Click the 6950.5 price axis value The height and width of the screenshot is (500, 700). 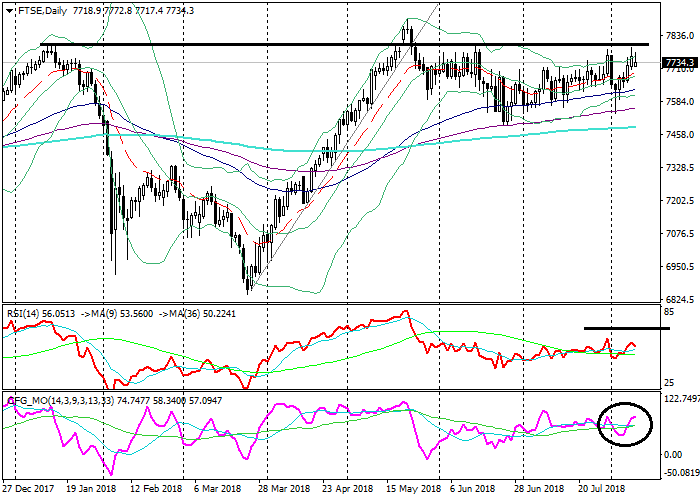[679, 267]
